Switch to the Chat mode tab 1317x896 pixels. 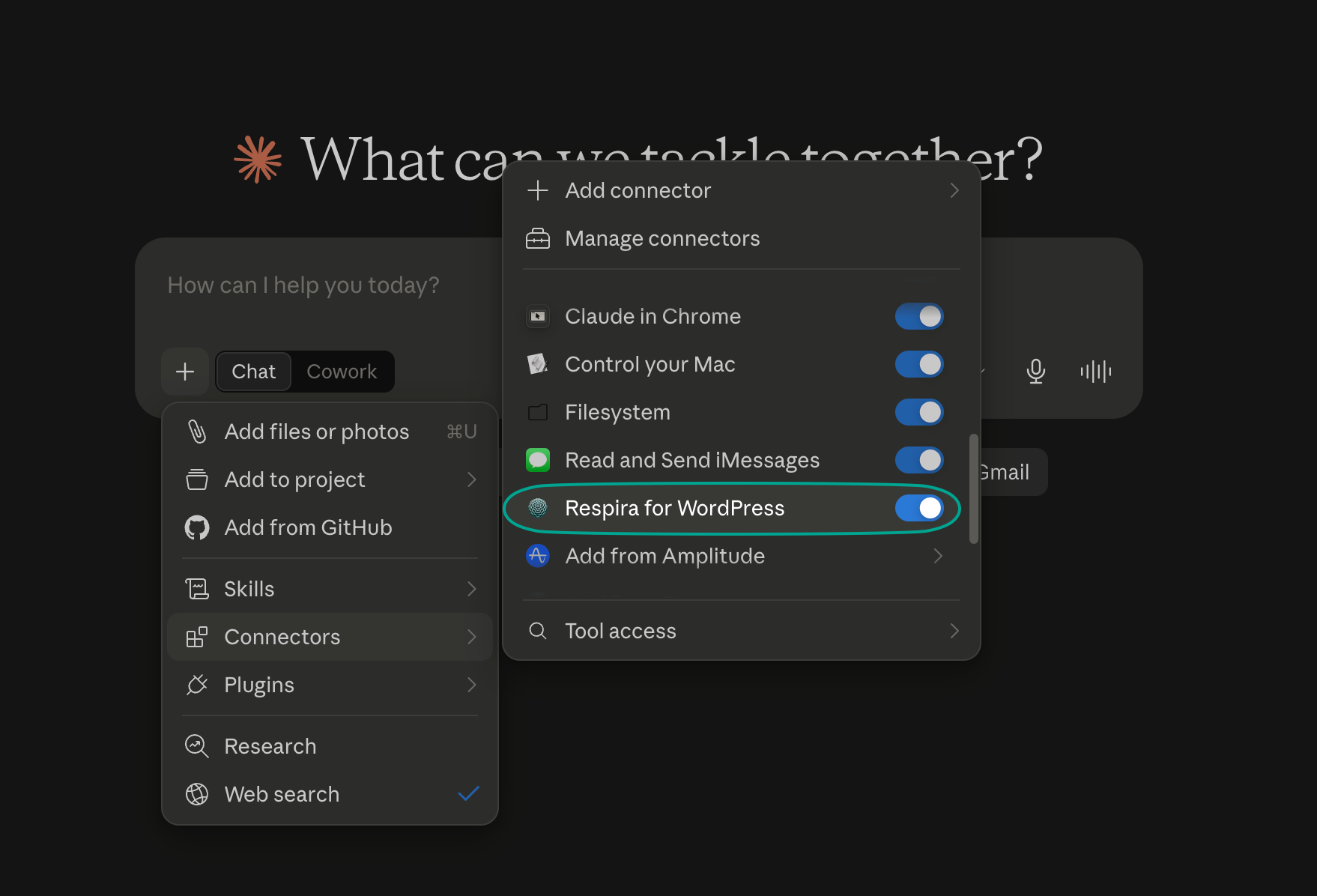pyautogui.click(x=253, y=372)
